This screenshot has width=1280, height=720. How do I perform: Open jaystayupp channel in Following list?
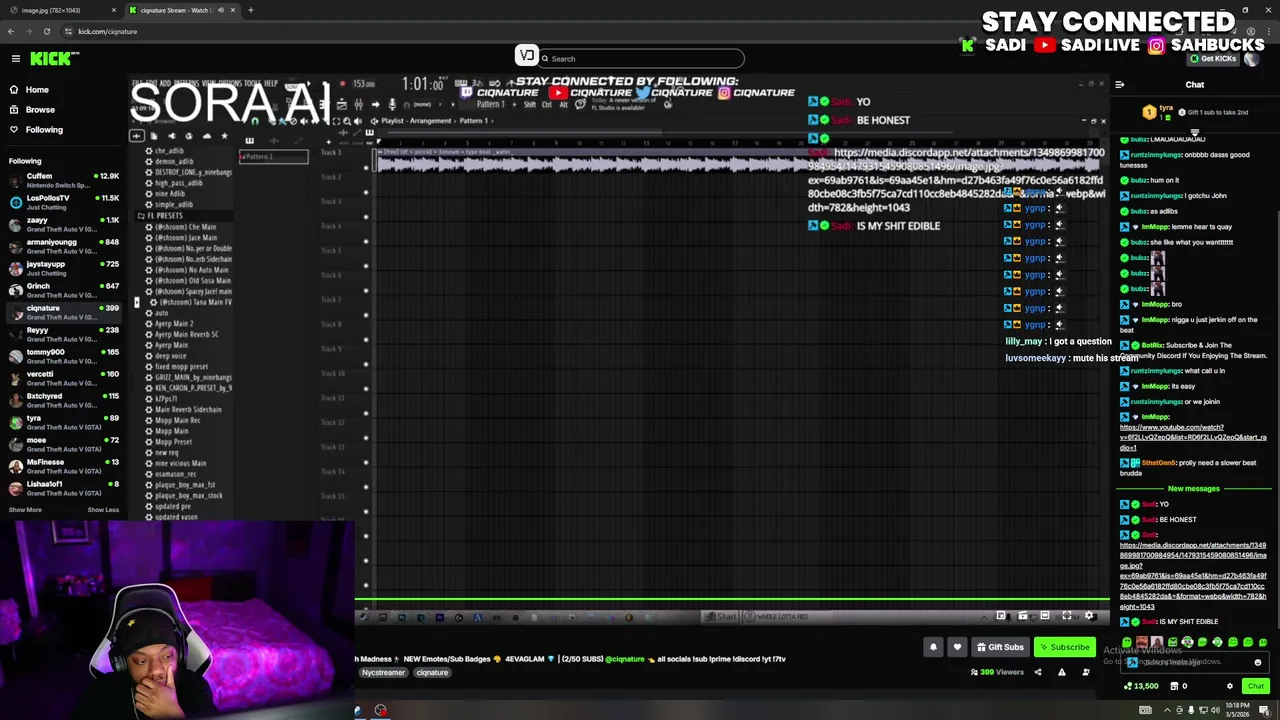pos(62,268)
